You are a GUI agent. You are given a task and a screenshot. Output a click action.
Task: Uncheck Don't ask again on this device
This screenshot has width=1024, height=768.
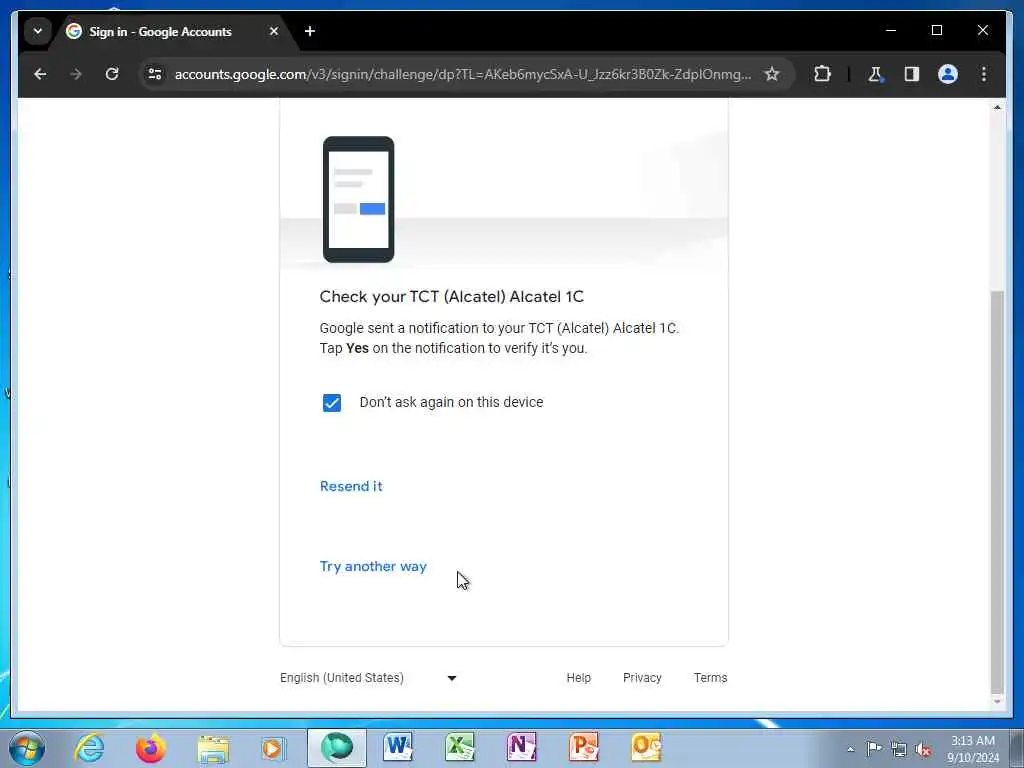coord(332,403)
